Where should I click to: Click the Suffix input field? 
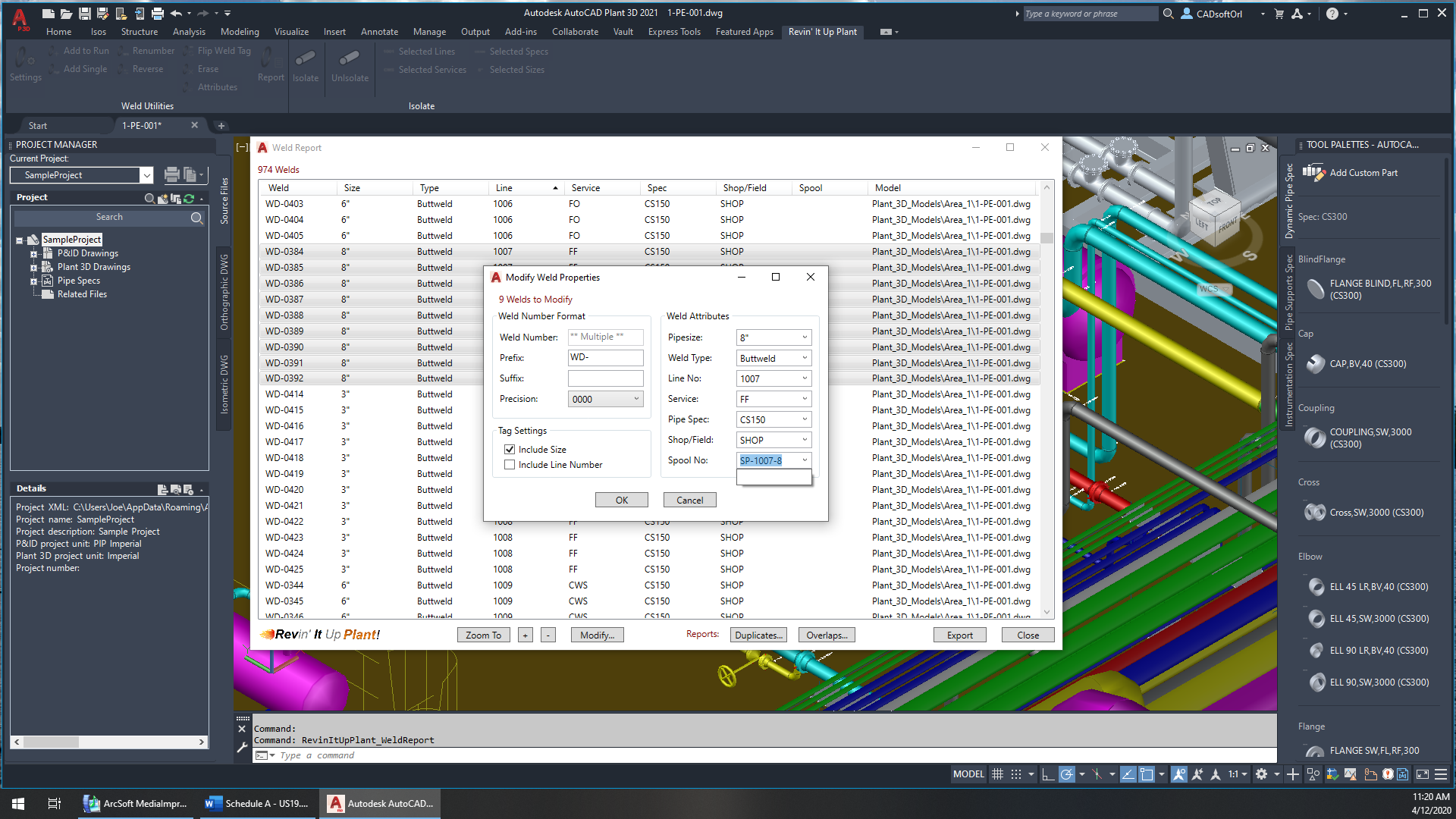(605, 378)
